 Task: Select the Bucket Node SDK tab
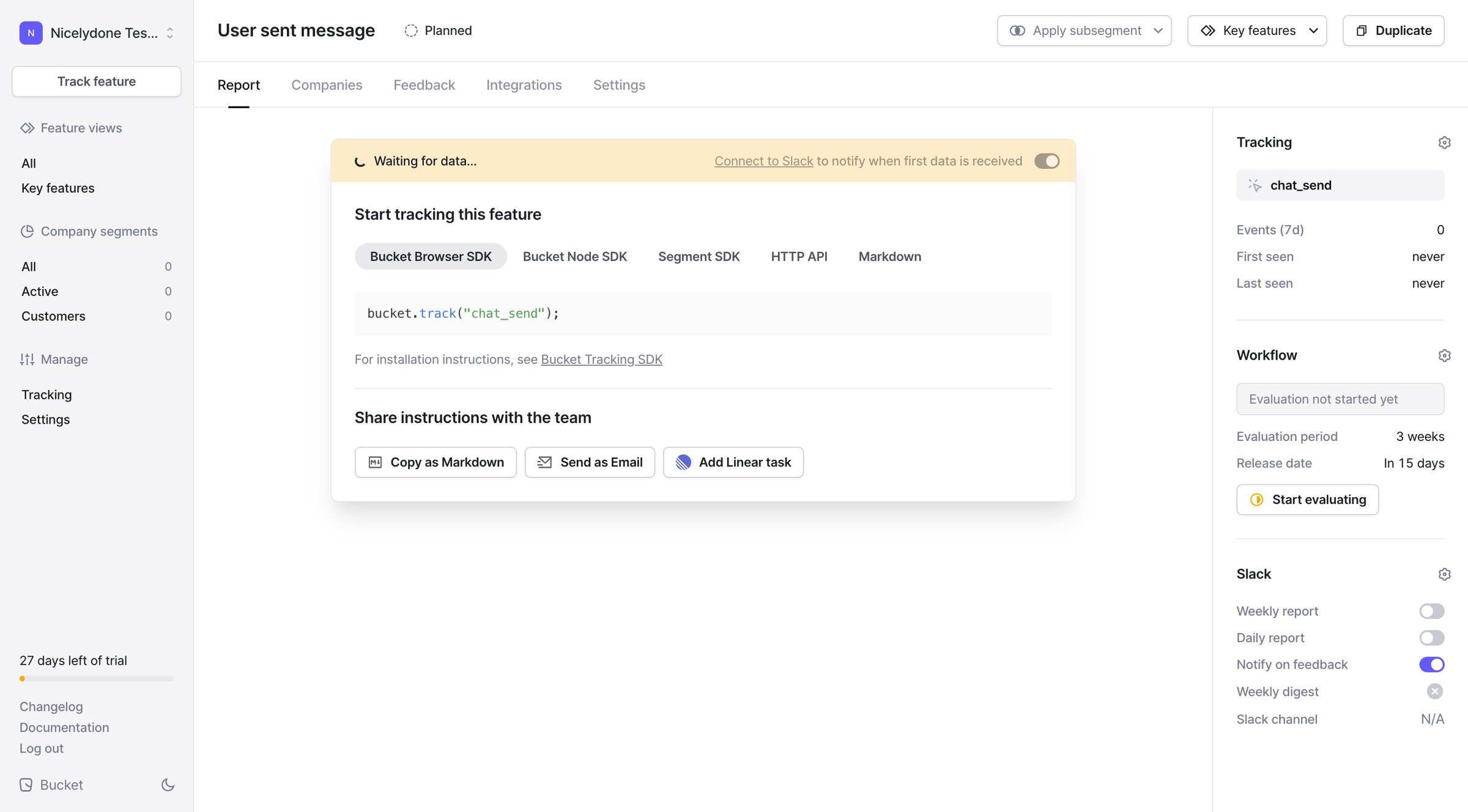(x=575, y=257)
